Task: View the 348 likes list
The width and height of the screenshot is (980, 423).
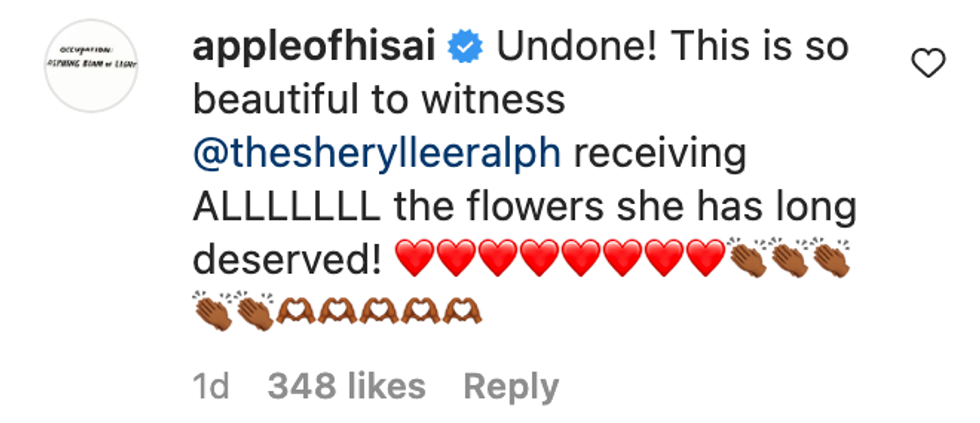Action: tap(347, 386)
